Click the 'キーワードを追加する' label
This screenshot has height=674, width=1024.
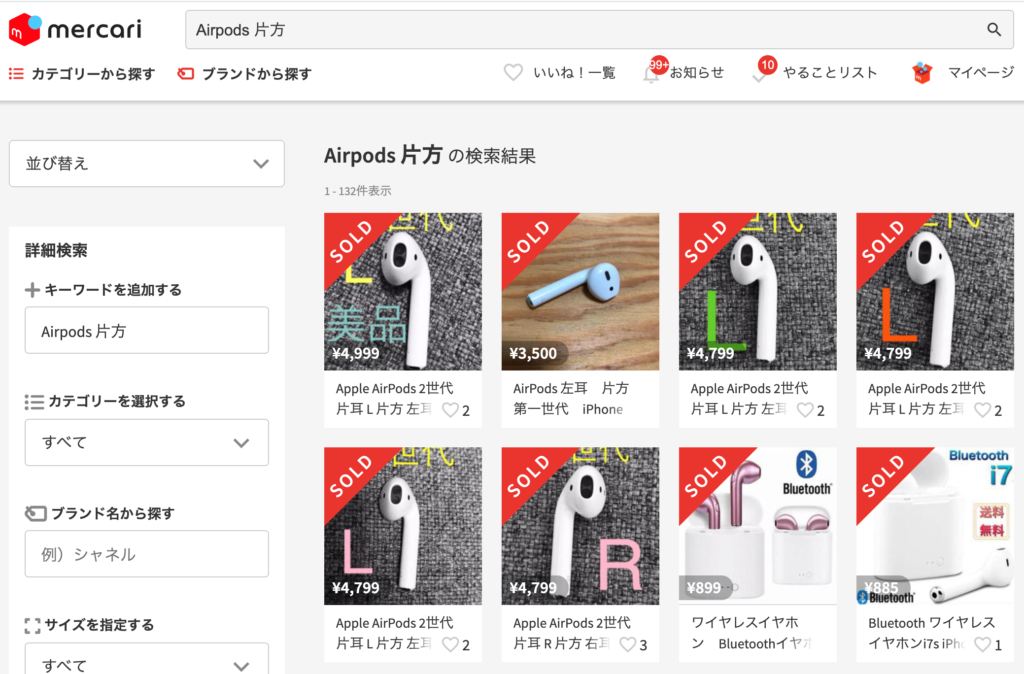pyautogui.click(x=113, y=290)
